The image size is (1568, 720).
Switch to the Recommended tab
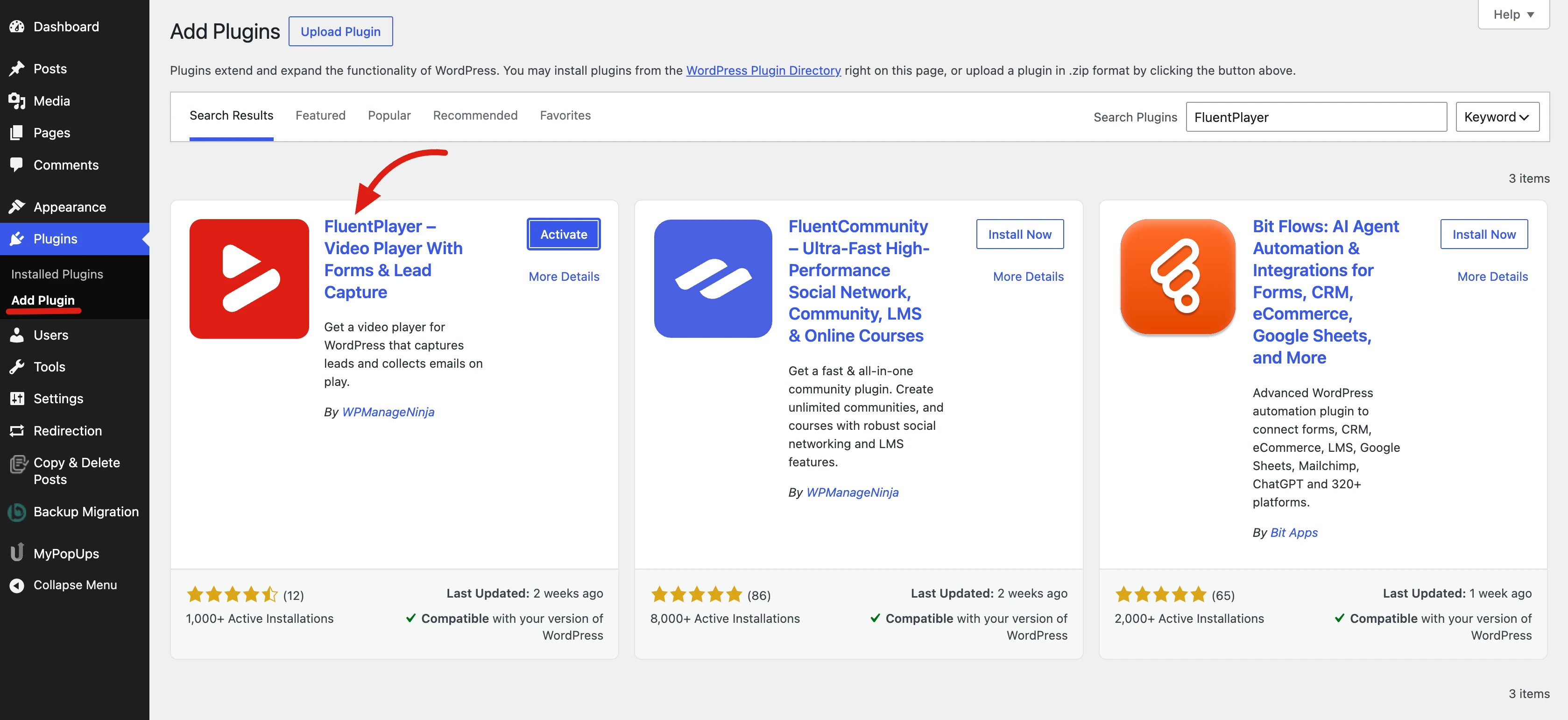tap(475, 116)
